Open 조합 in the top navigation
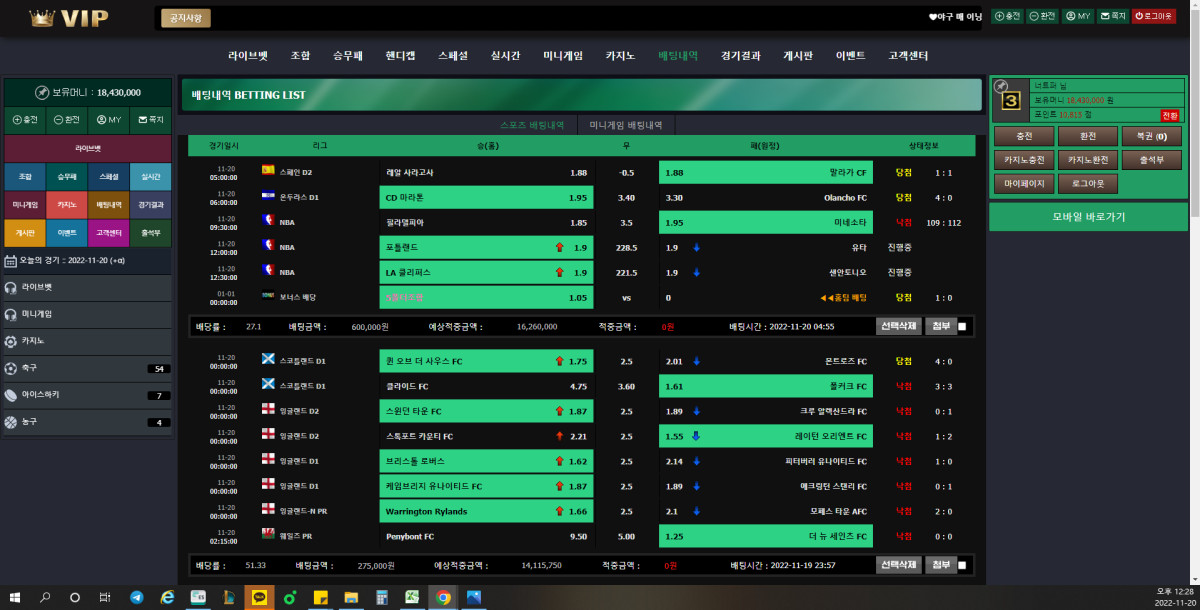 click(300, 56)
